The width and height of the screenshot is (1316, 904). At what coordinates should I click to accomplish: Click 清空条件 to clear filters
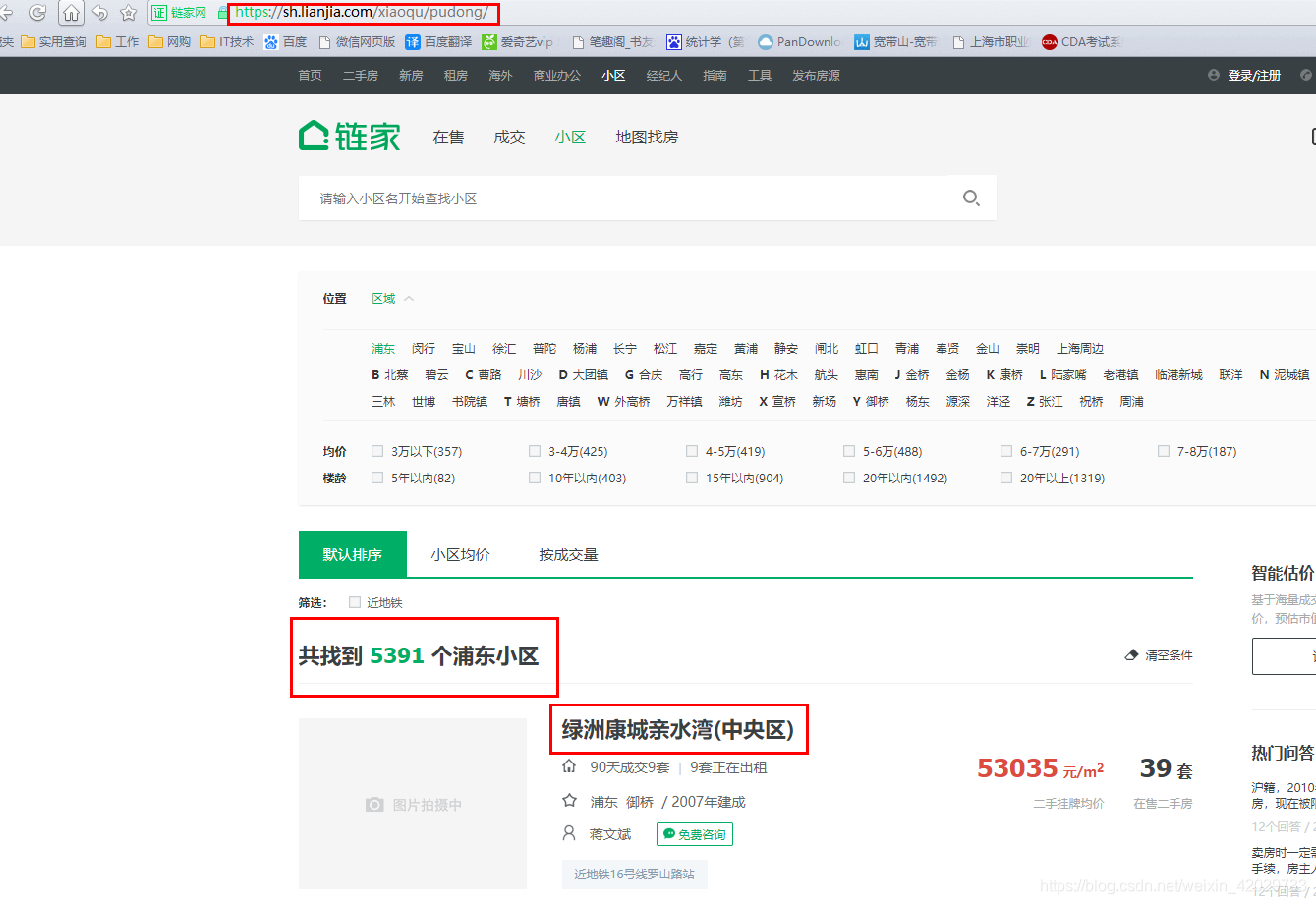1169,655
